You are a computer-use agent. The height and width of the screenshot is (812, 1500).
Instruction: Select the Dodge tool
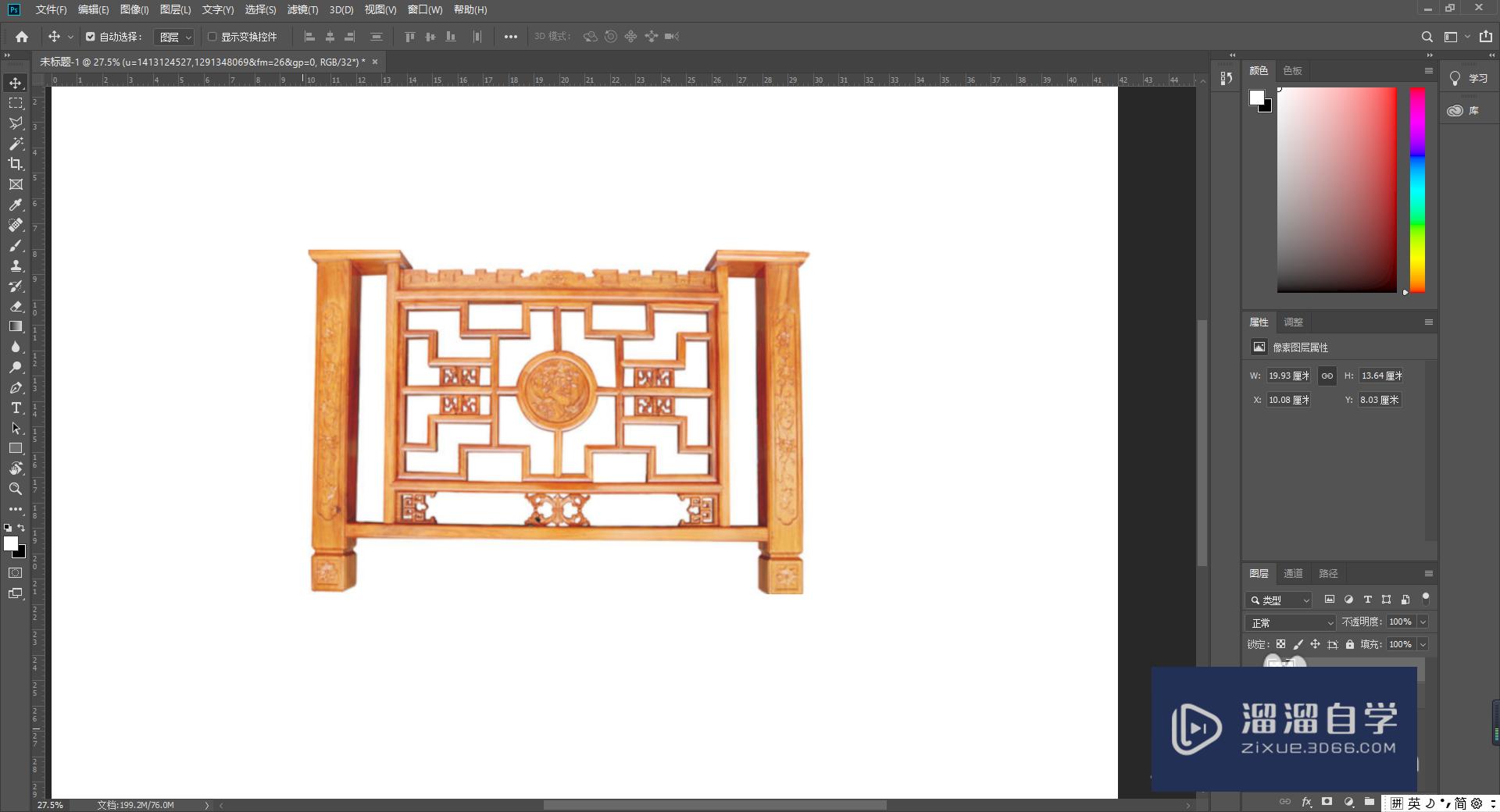(16, 367)
